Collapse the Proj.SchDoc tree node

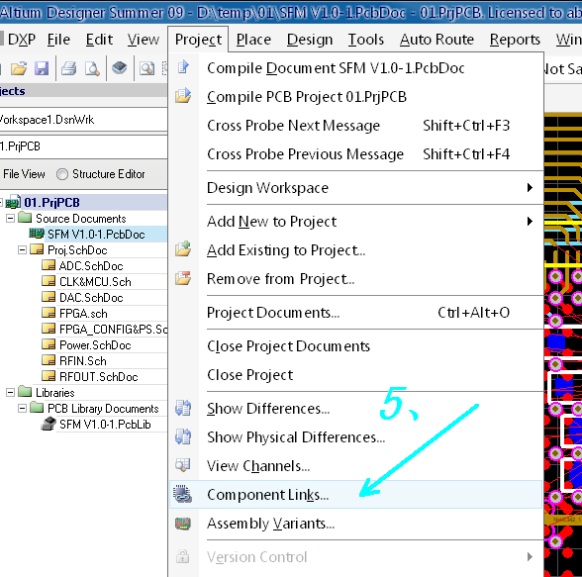tap(22, 250)
